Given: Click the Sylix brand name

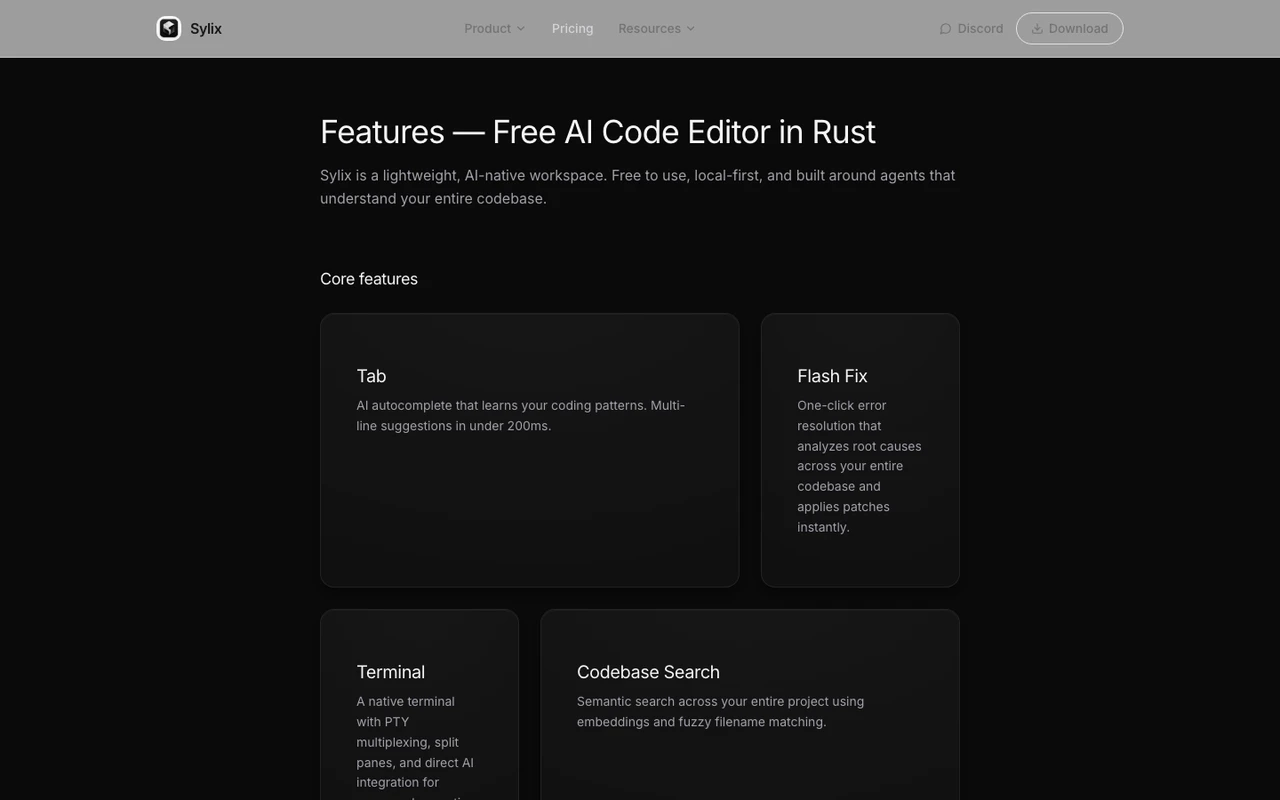Looking at the screenshot, I should point(206,29).
